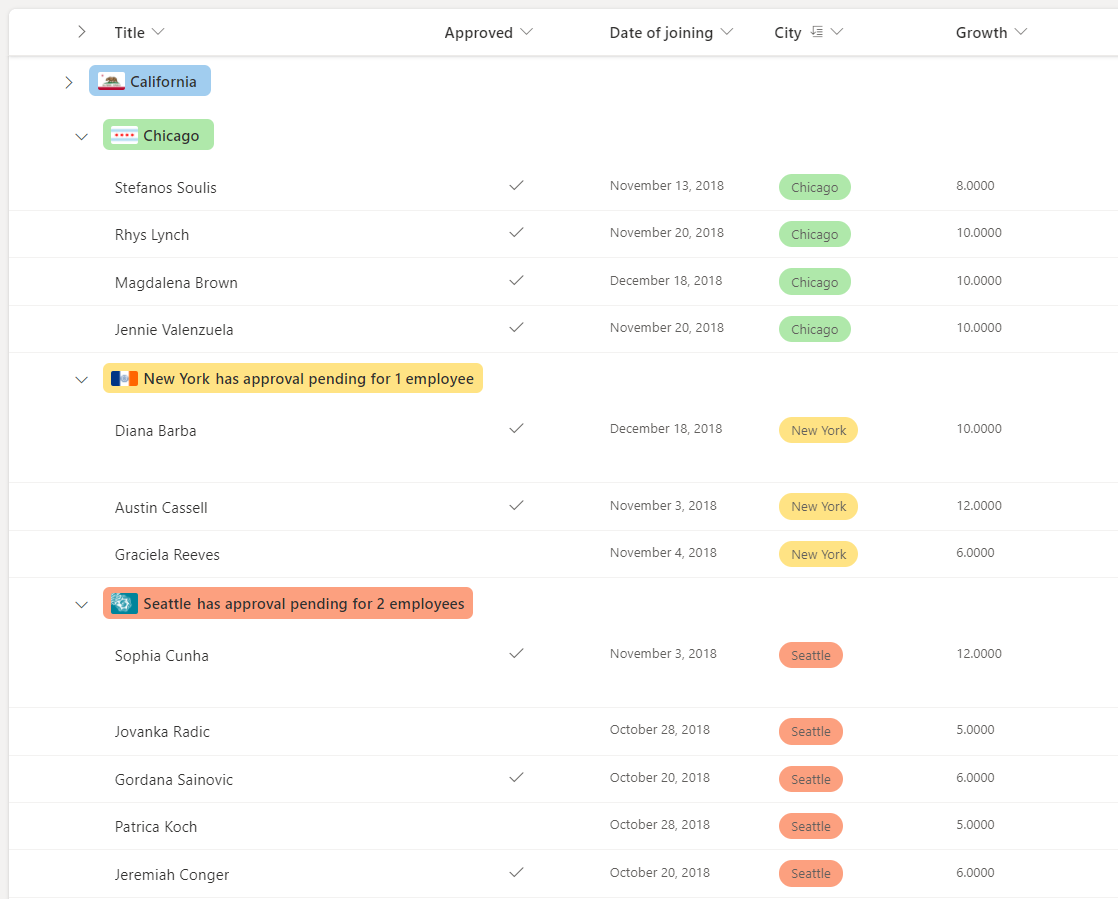
Task: Click the Seattle approval pending group caption
Action: coord(287,603)
